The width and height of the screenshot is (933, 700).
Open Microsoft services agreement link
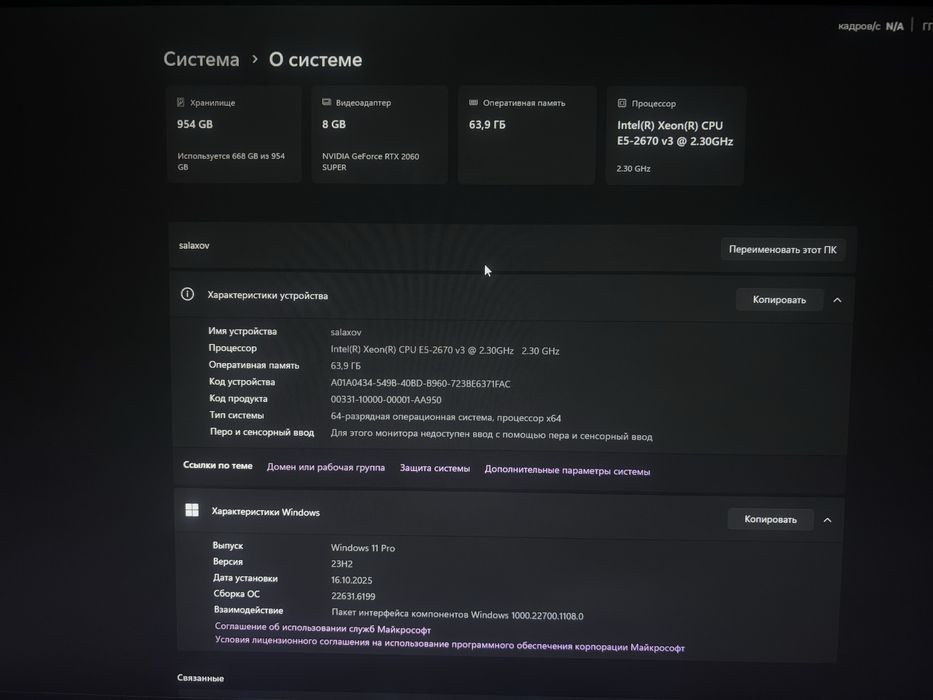pyautogui.click(x=323, y=630)
